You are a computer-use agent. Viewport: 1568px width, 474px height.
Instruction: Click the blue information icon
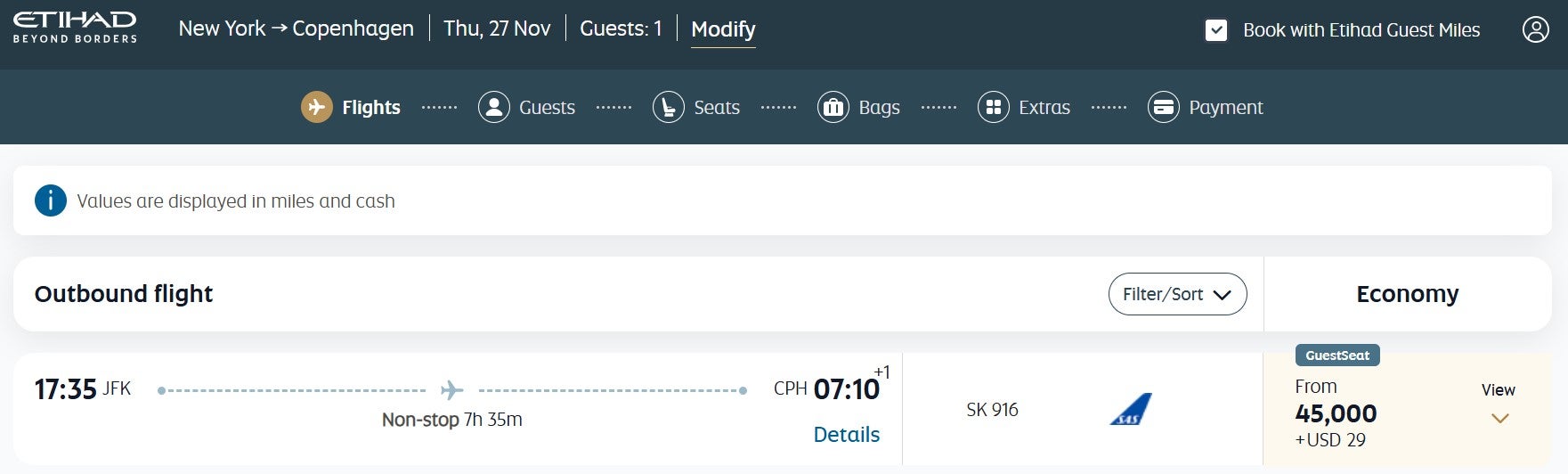pyautogui.click(x=51, y=200)
